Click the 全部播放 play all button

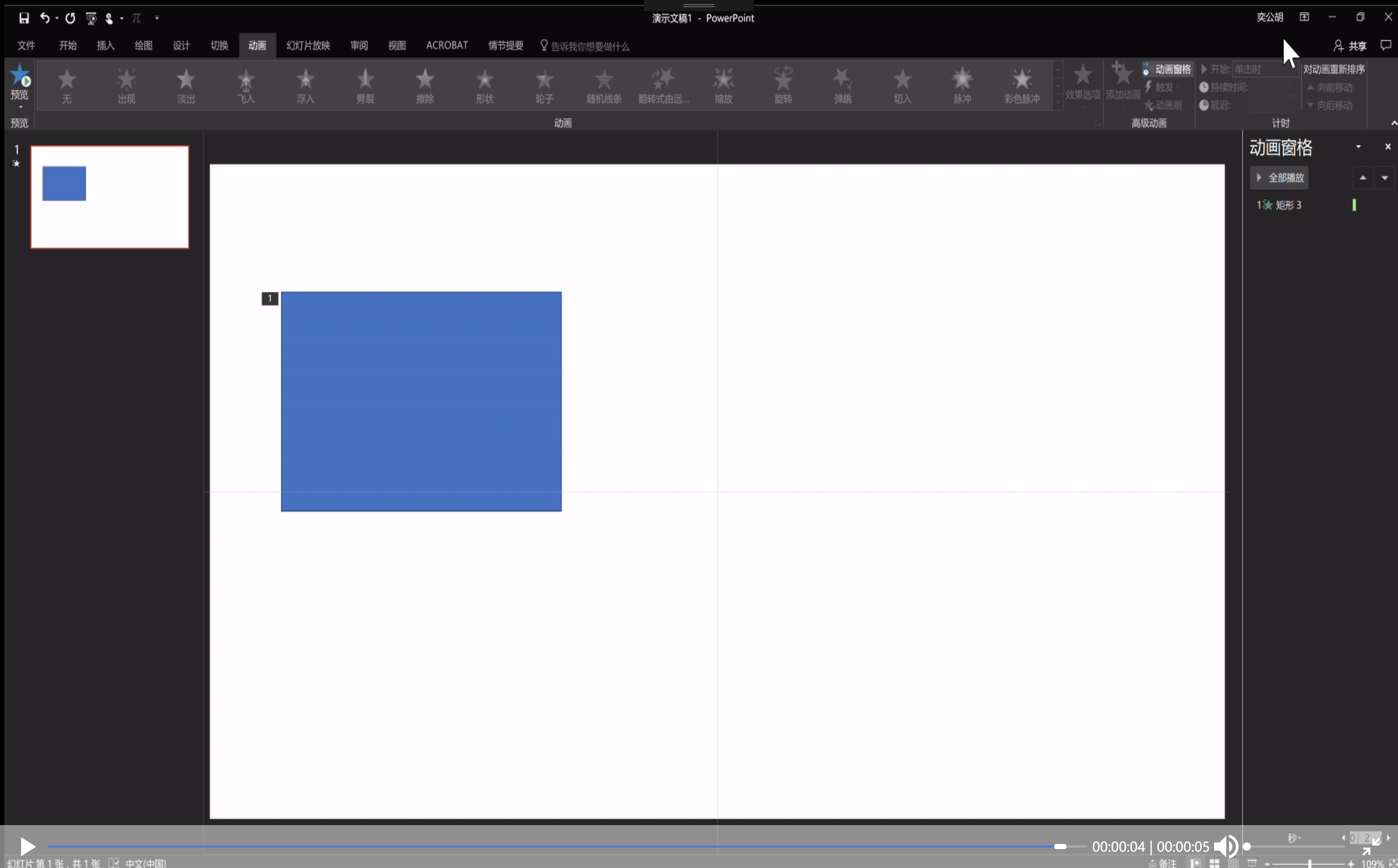pyautogui.click(x=1279, y=178)
